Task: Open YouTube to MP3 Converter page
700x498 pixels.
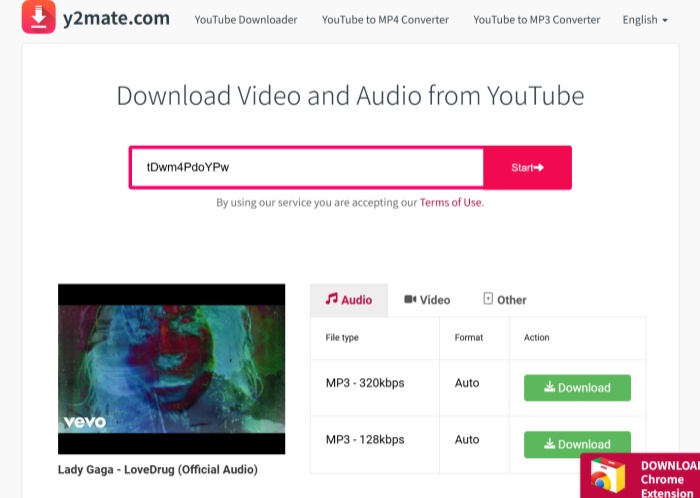Action: (537, 20)
